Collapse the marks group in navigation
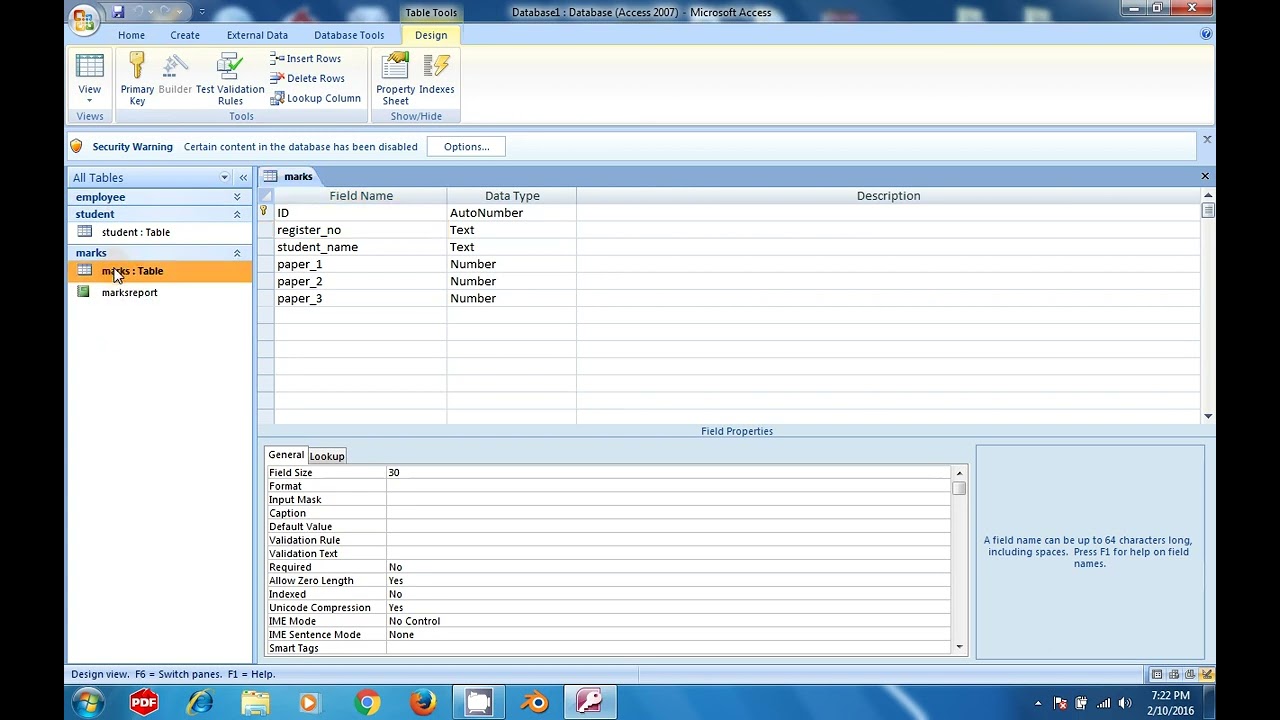The height and width of the screenshot is (720, 1280). click(237, 253)
